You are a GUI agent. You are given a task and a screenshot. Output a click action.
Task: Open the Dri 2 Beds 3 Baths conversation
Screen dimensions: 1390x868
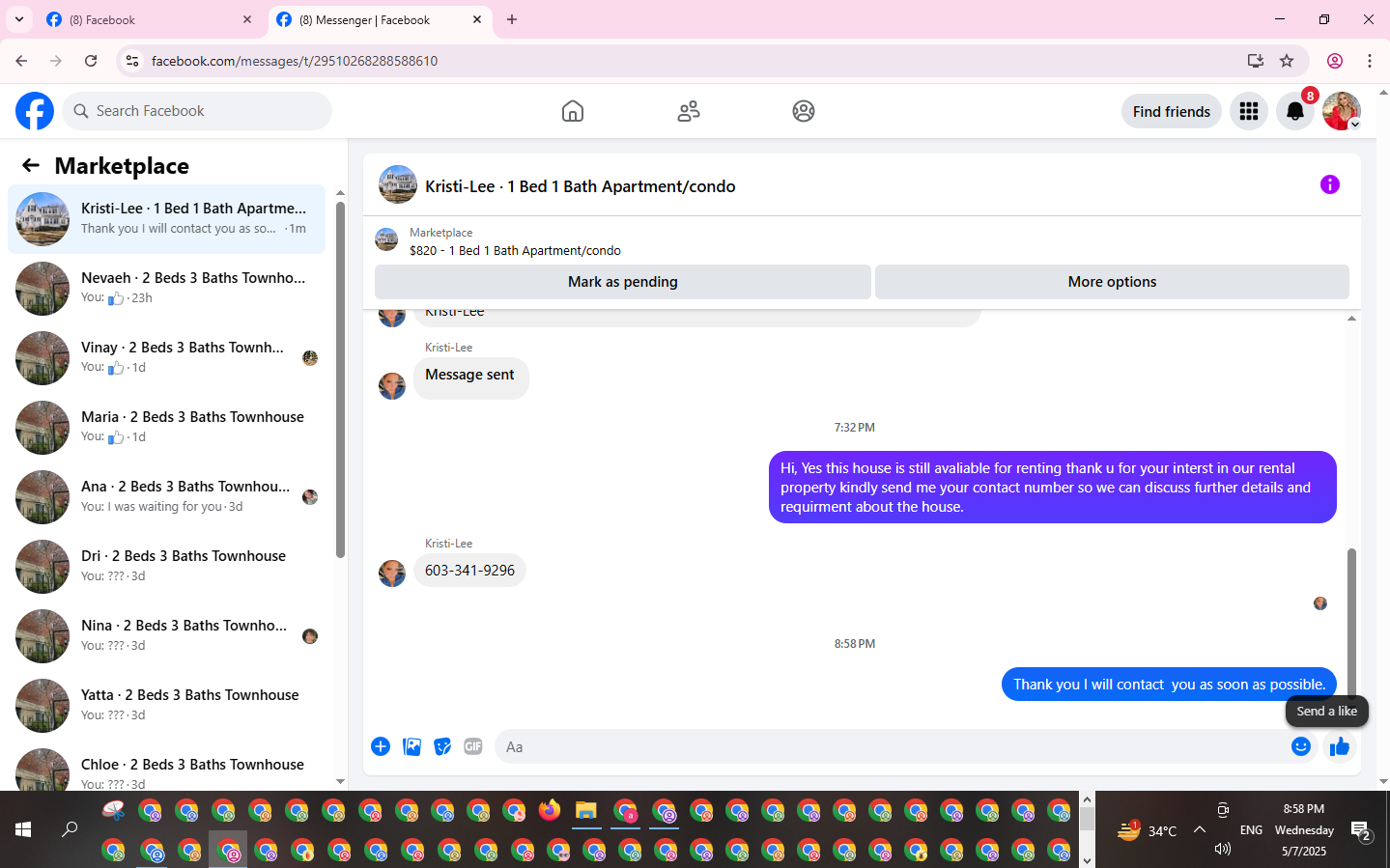pos(166,566)
